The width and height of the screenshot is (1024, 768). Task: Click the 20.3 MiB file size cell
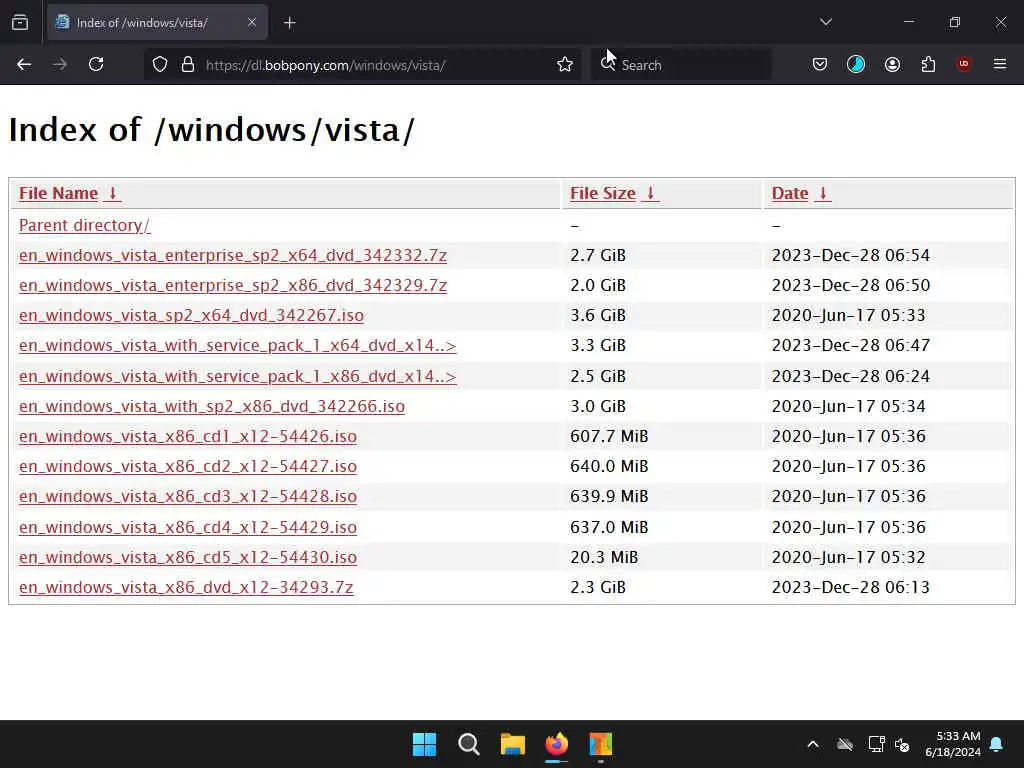click(604, 557)
